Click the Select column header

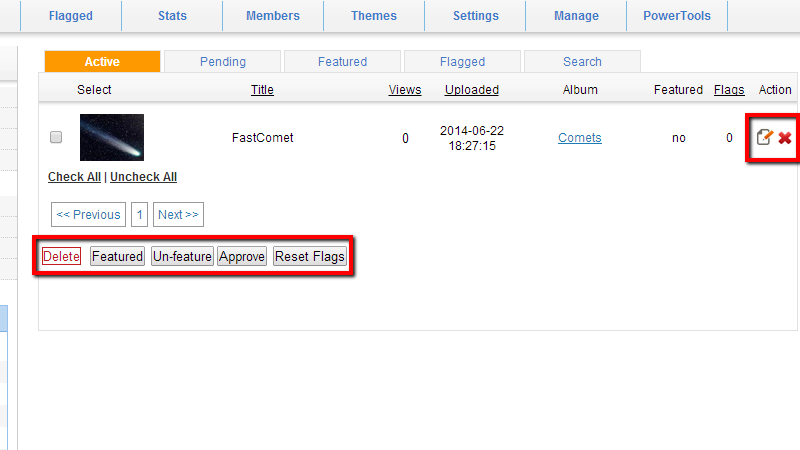point(94,90)
